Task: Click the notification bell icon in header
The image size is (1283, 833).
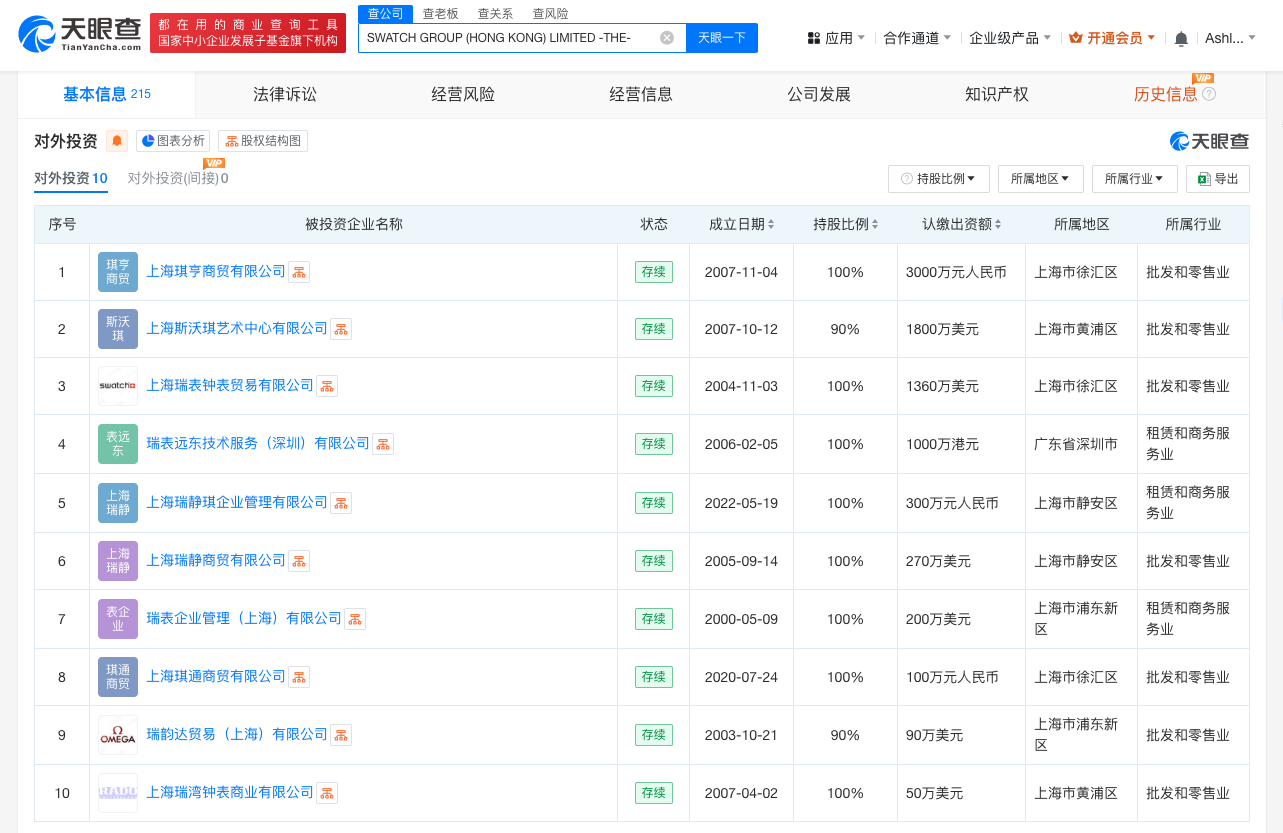Action: pyautogui.click(x=1181, y=38)
